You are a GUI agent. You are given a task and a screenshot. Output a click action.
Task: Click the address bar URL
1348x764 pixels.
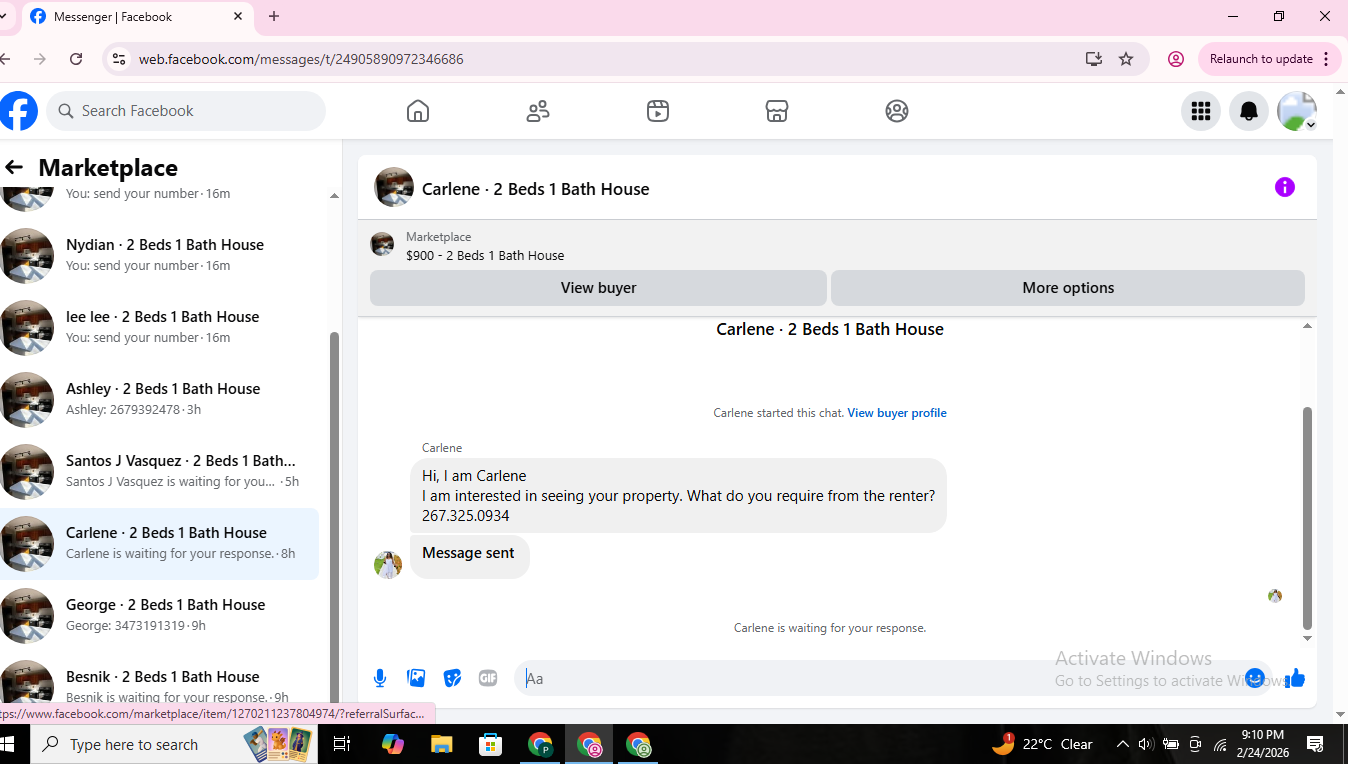300,59
